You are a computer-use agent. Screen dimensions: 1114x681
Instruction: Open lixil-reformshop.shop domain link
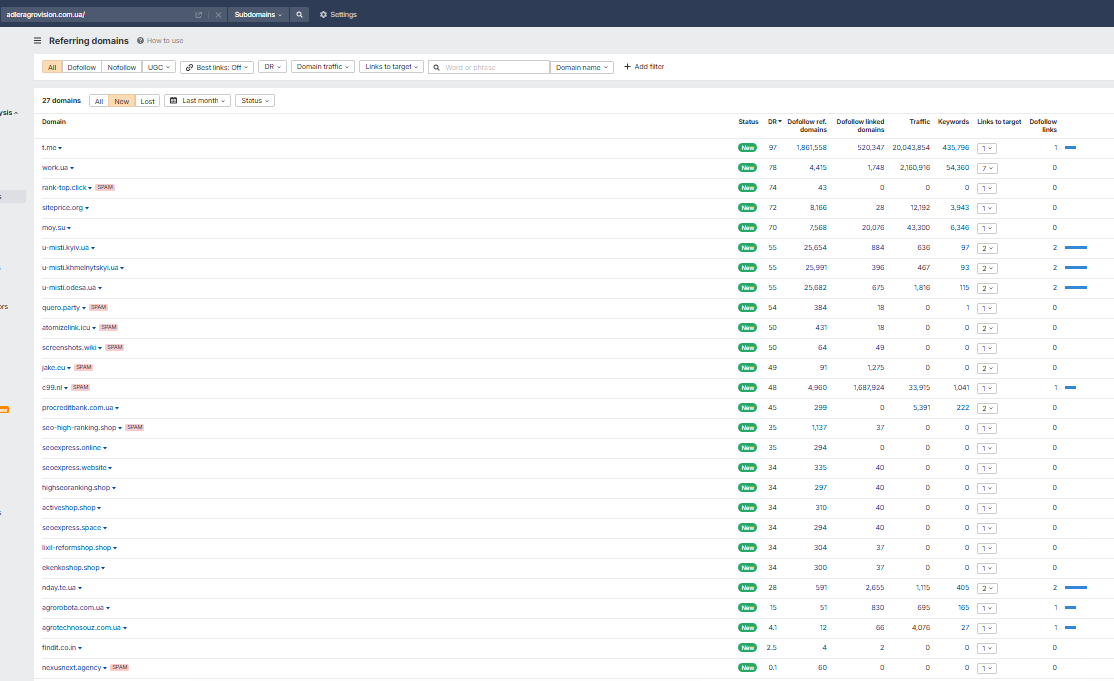click(x=77, y=547)
